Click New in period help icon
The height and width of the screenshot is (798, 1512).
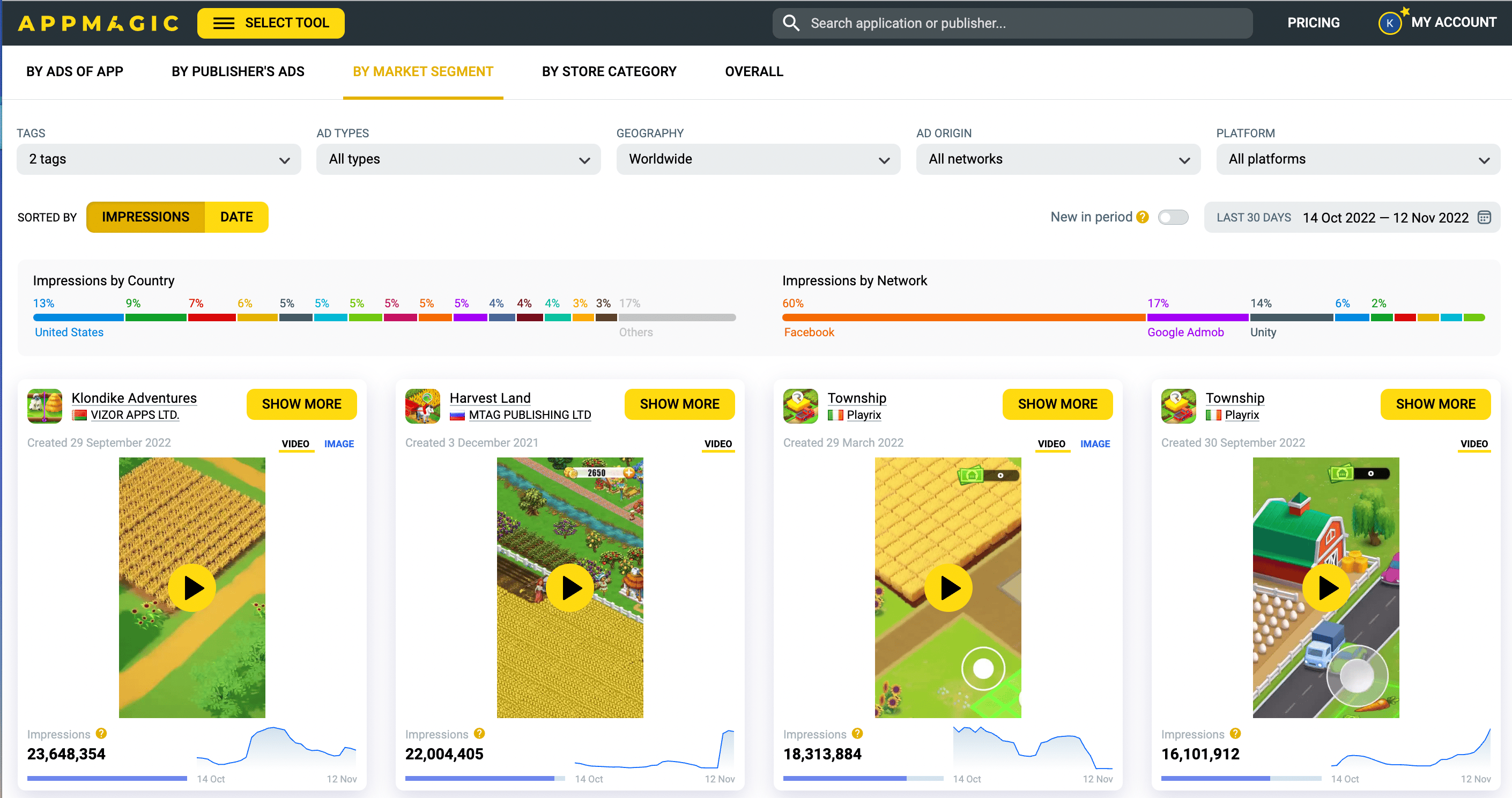click(1142, 217)
